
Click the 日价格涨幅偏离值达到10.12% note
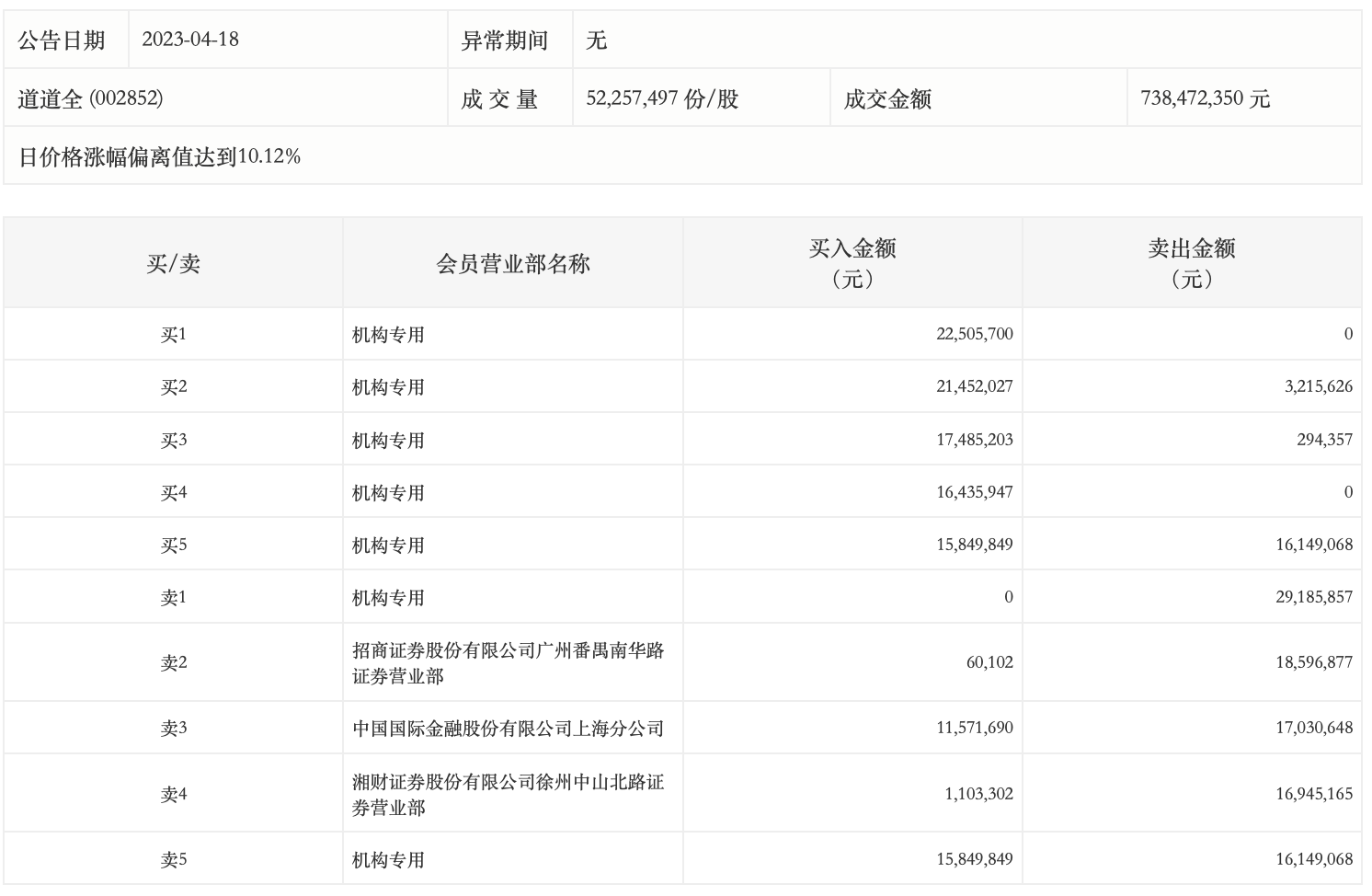(159, 156)
